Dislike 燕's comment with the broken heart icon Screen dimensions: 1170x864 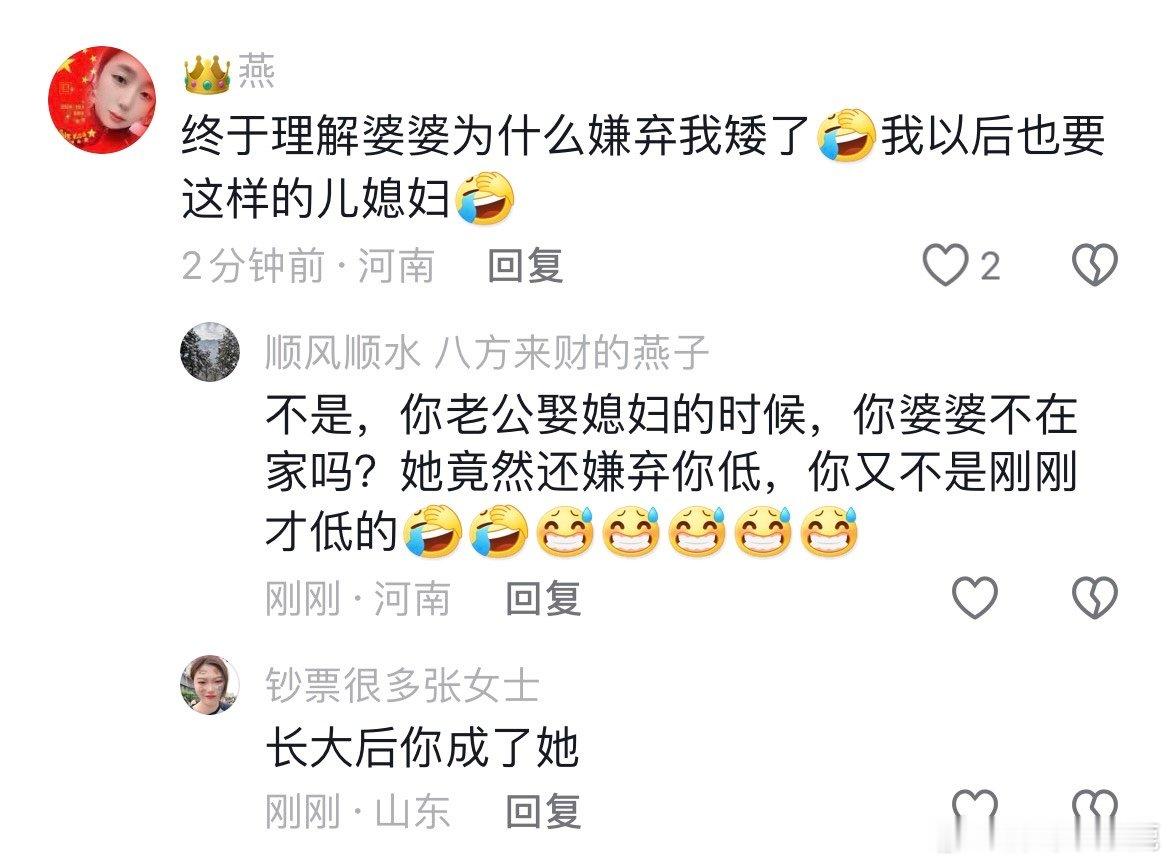(1095, 265)
